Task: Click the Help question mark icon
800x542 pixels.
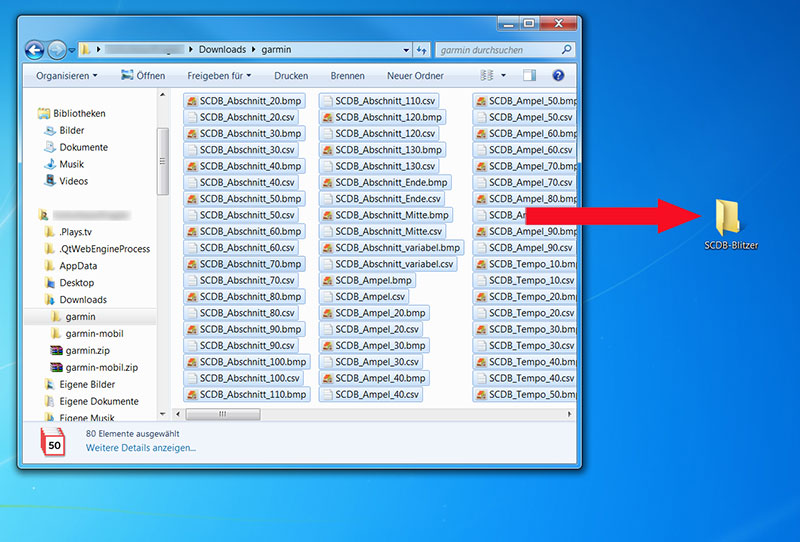Action: click(x=558, y=75)
